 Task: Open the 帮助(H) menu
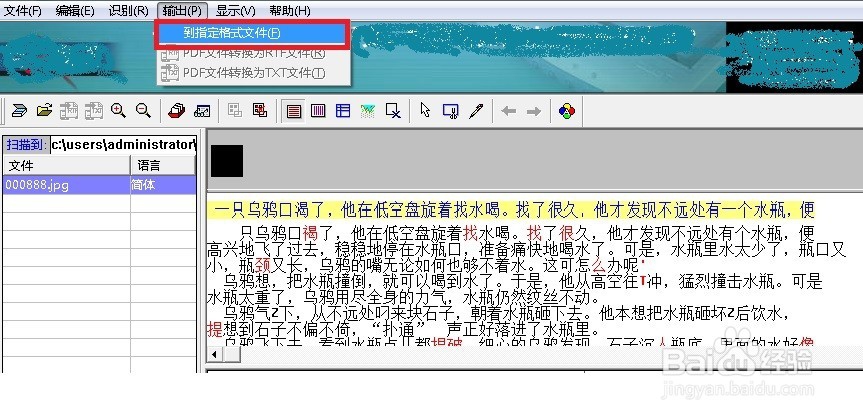(x=290, y=10)
